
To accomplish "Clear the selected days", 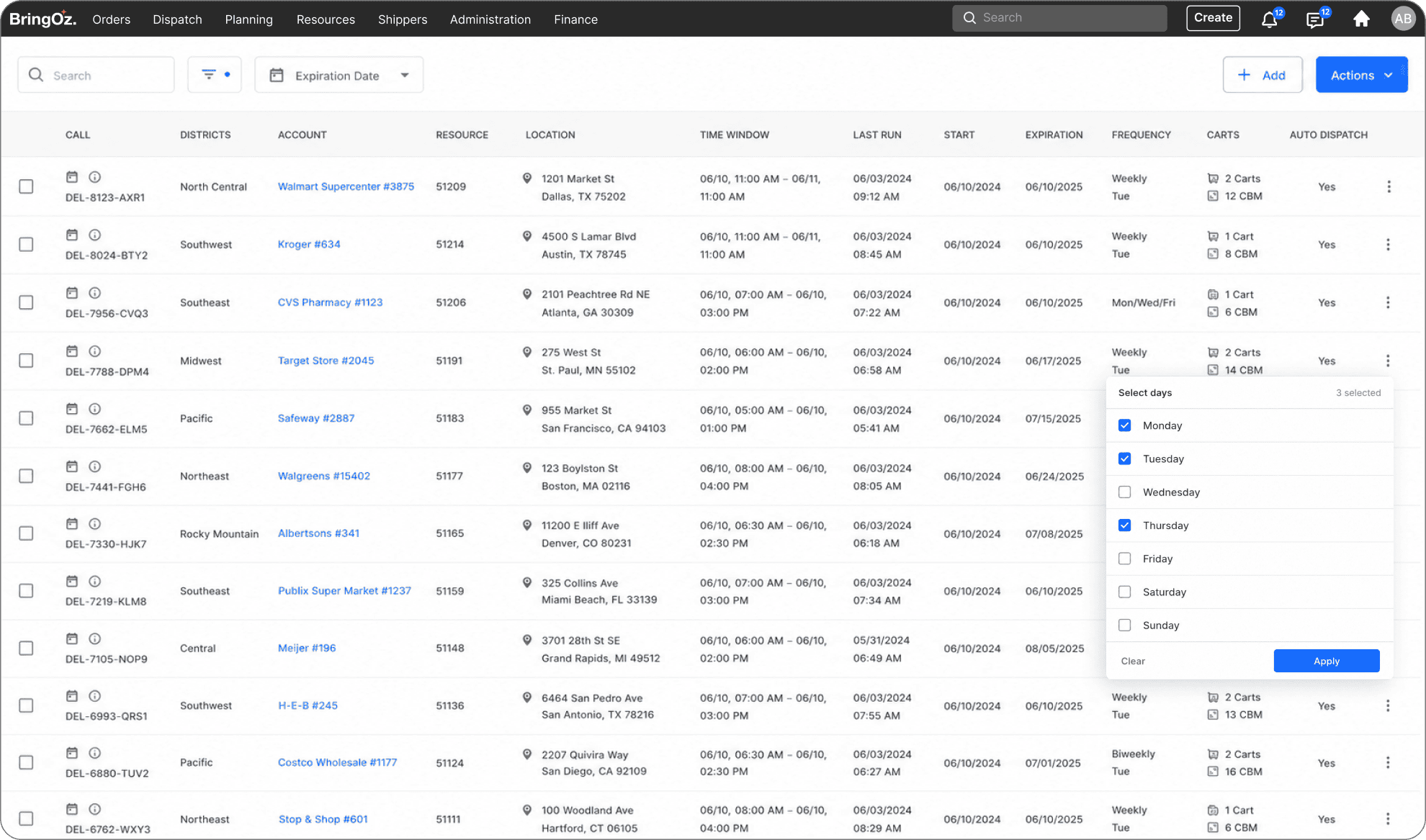I will (x=1133, y=661).
